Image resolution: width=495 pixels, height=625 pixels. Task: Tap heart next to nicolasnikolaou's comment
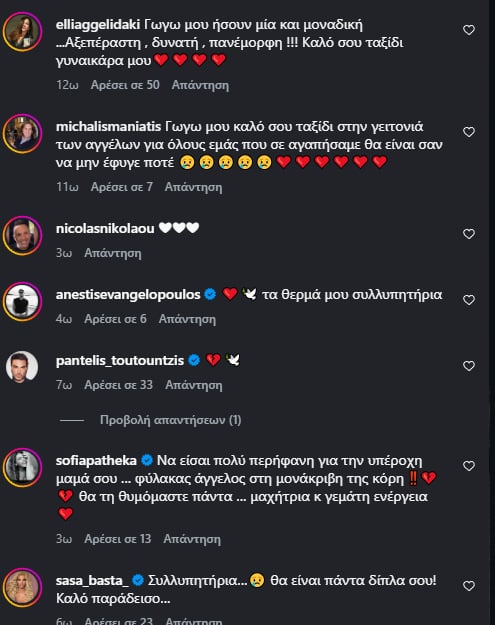point(469,234)
